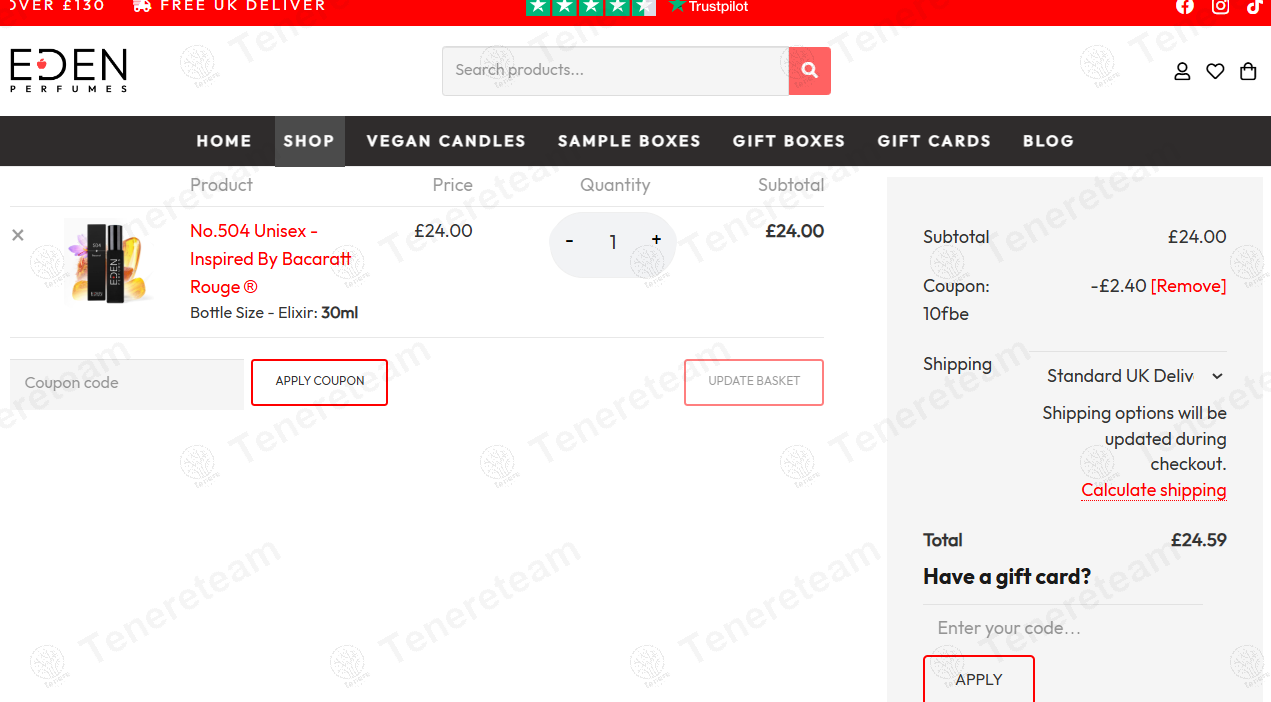Open the user account icon

click(x=1182, y=71)
